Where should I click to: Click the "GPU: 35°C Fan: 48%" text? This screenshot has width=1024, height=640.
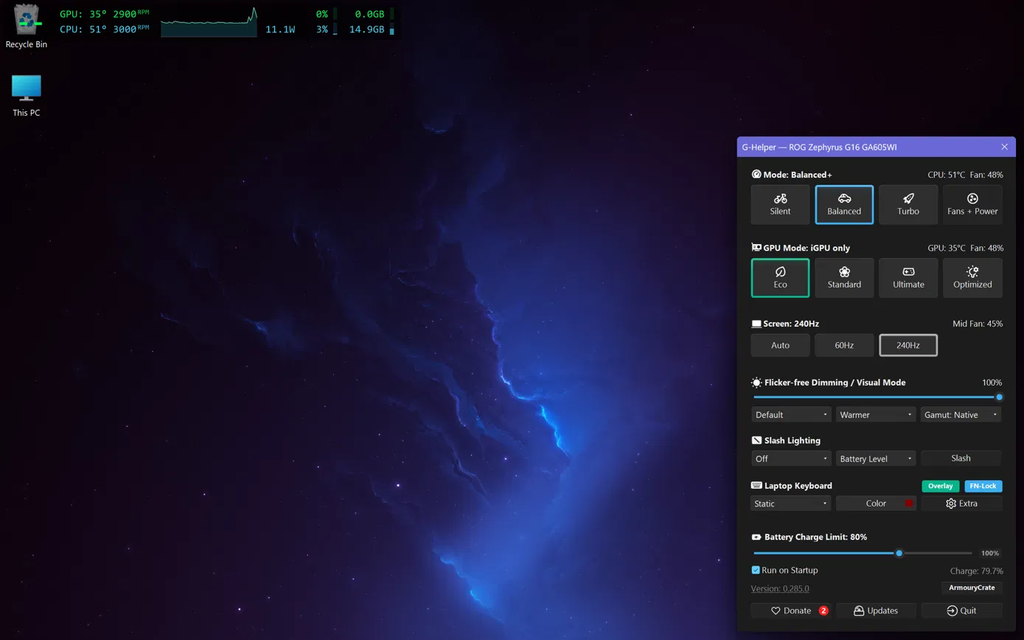[965, 248]
